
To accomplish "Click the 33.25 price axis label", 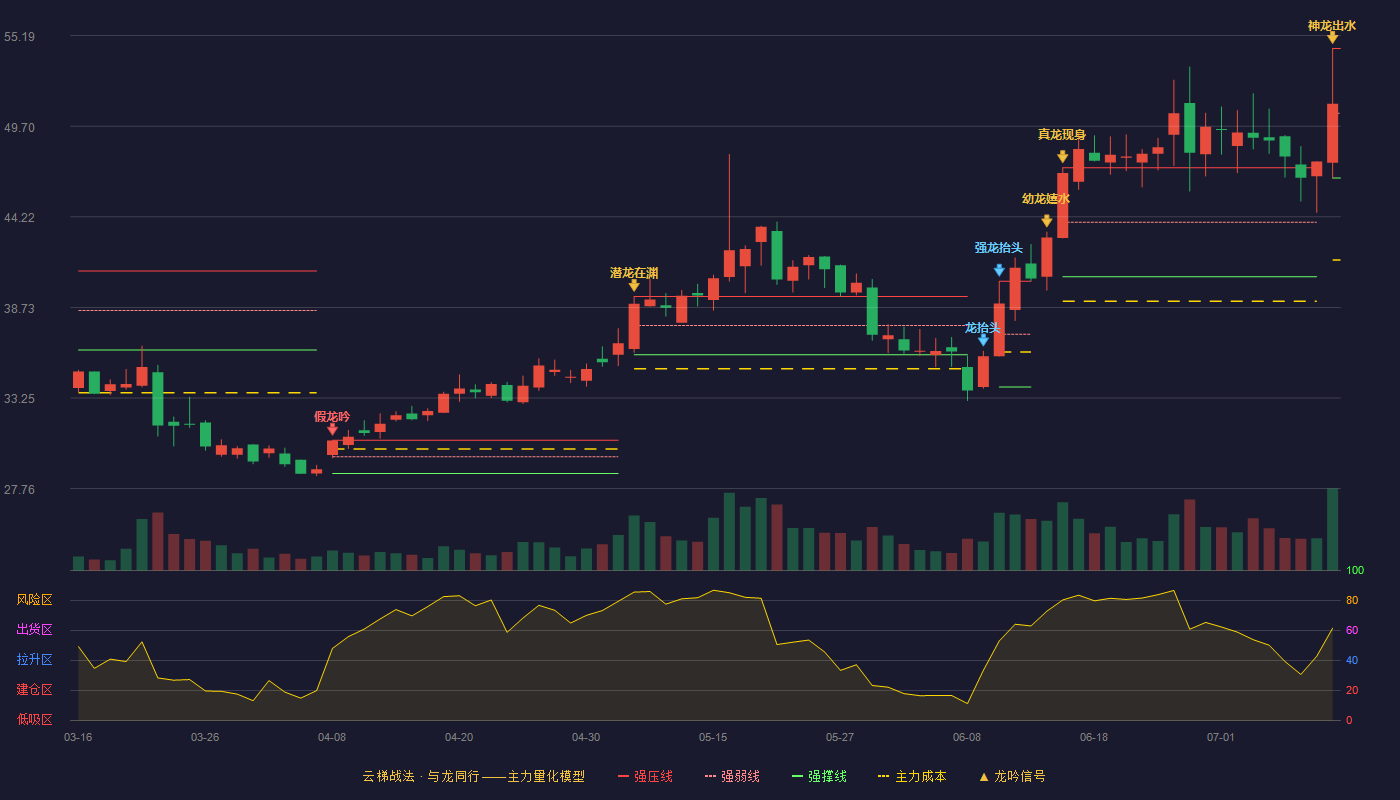I will [x=19, y=398].
